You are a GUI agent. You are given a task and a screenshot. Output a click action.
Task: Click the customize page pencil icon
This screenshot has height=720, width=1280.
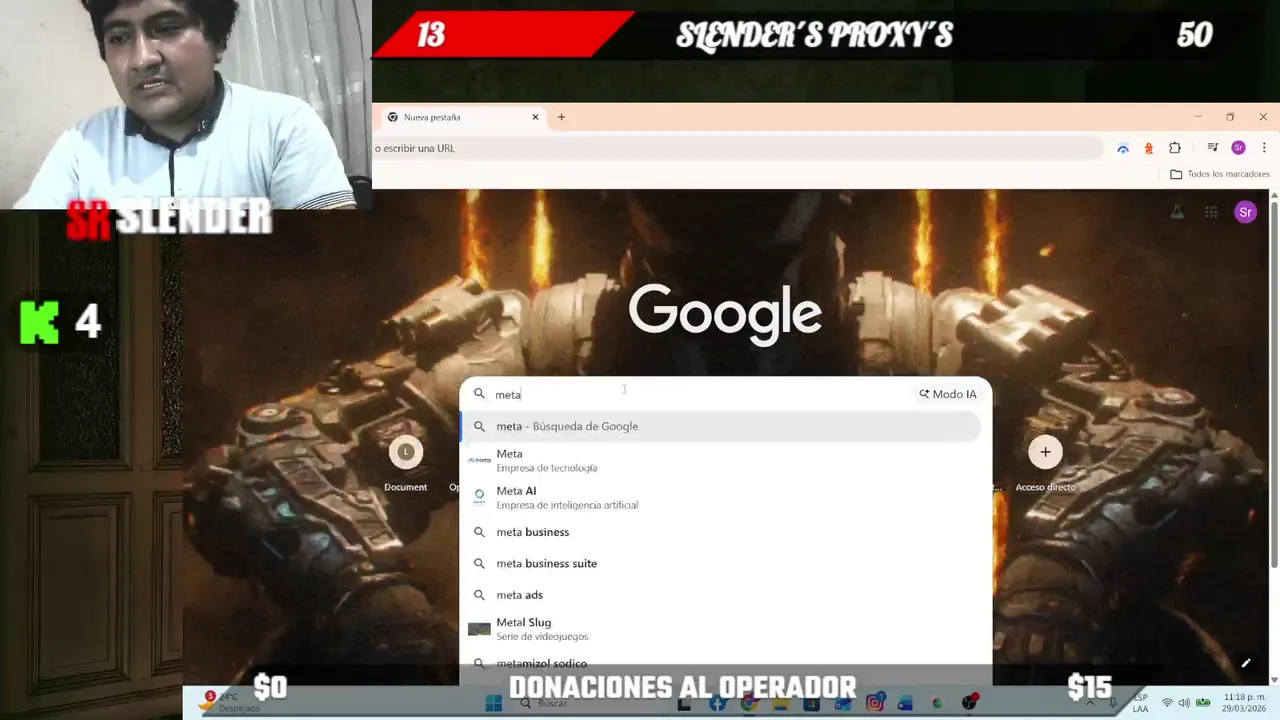coord(1246,663)
